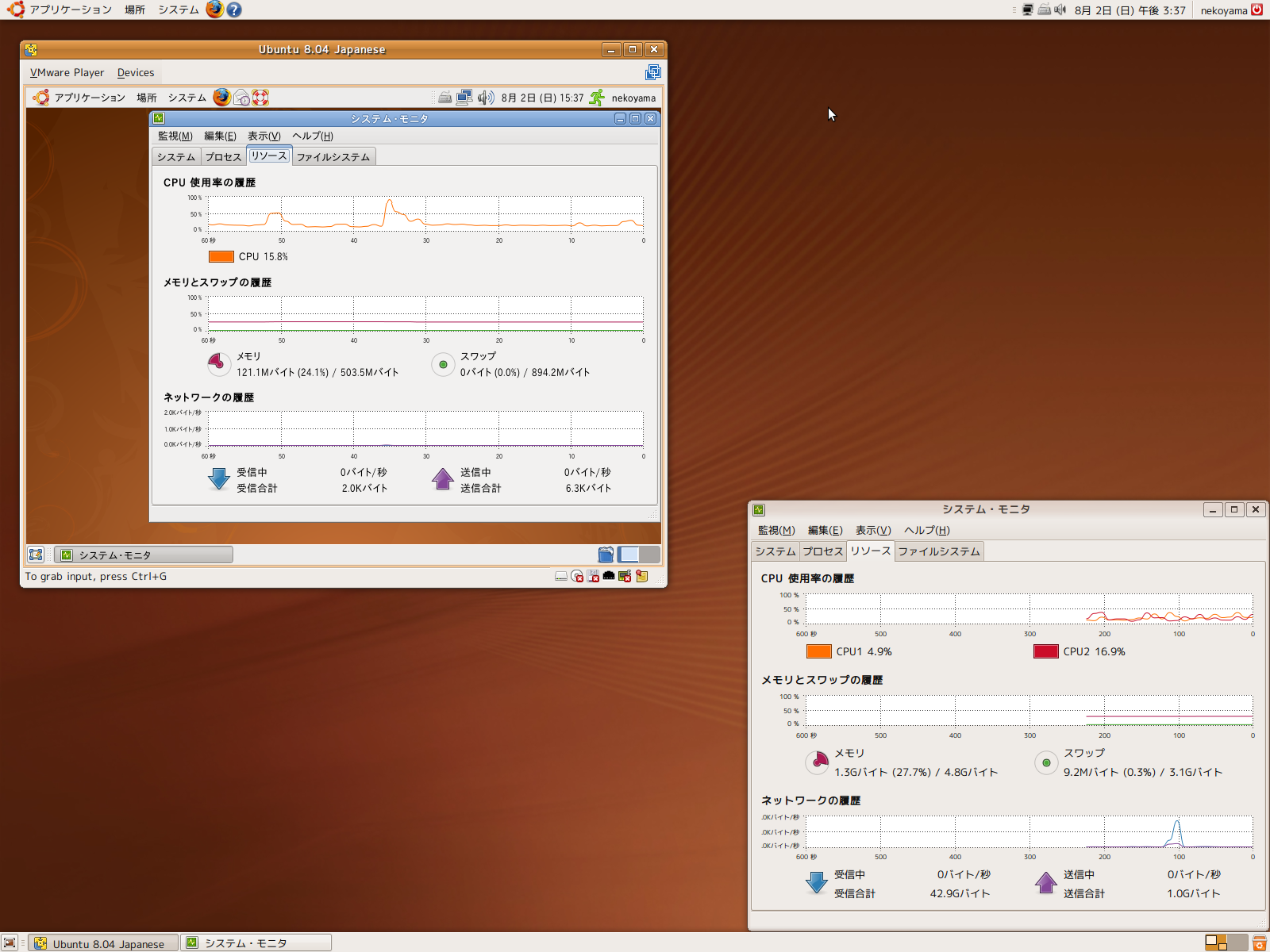This screenshot has width=1270, height=952.
Task: Open 表示(V) menu in the host System Monitor
Action: pos(873,530)
